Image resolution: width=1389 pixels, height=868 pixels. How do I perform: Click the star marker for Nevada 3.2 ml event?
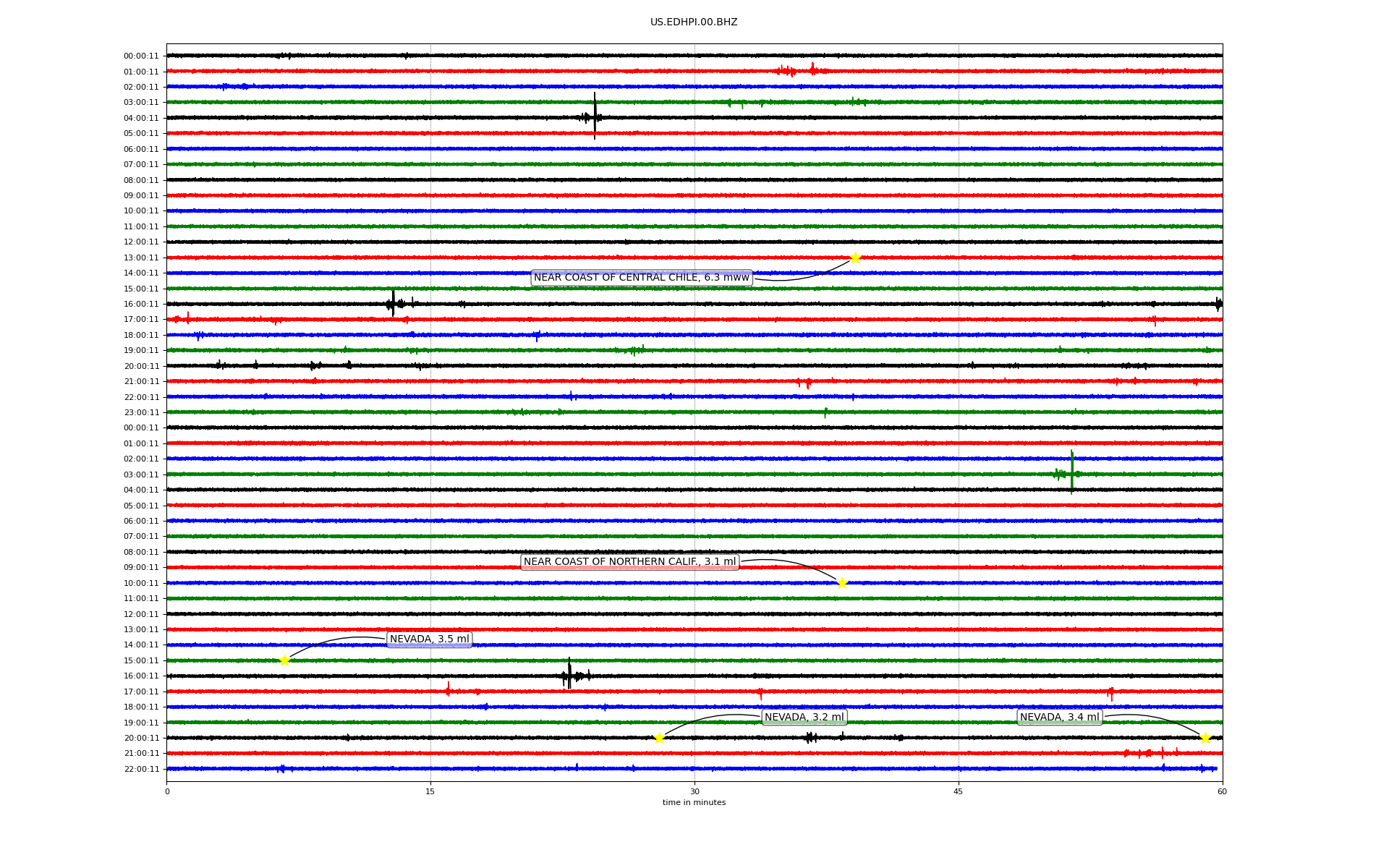point(659,738)
